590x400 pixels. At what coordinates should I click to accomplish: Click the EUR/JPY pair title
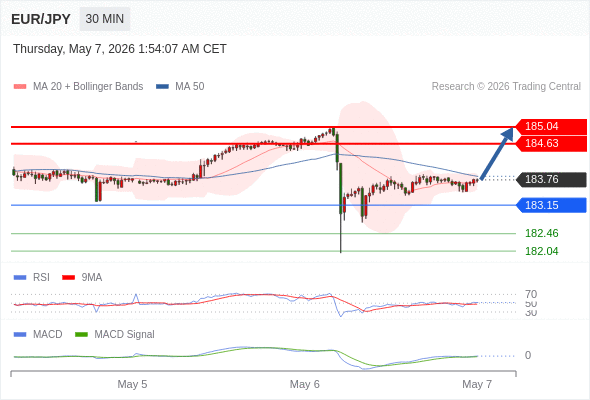[41, 19]
